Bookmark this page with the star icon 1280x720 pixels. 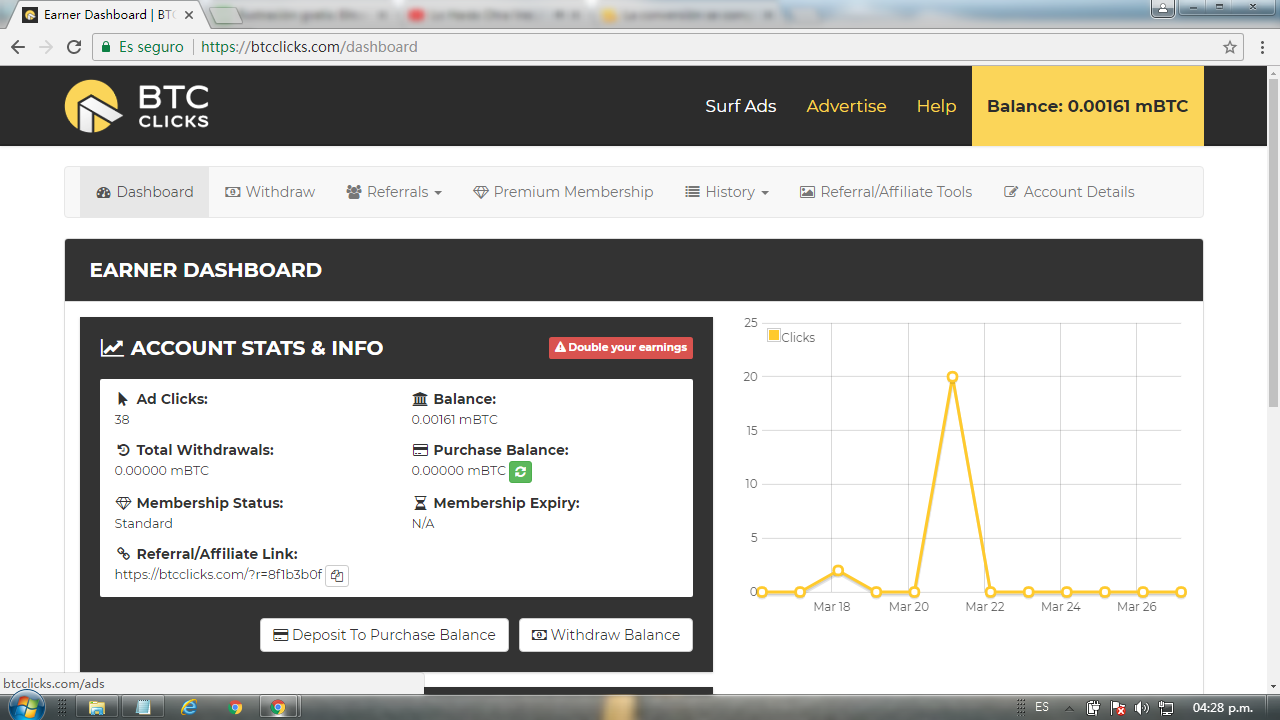[x=1230, y=47]
